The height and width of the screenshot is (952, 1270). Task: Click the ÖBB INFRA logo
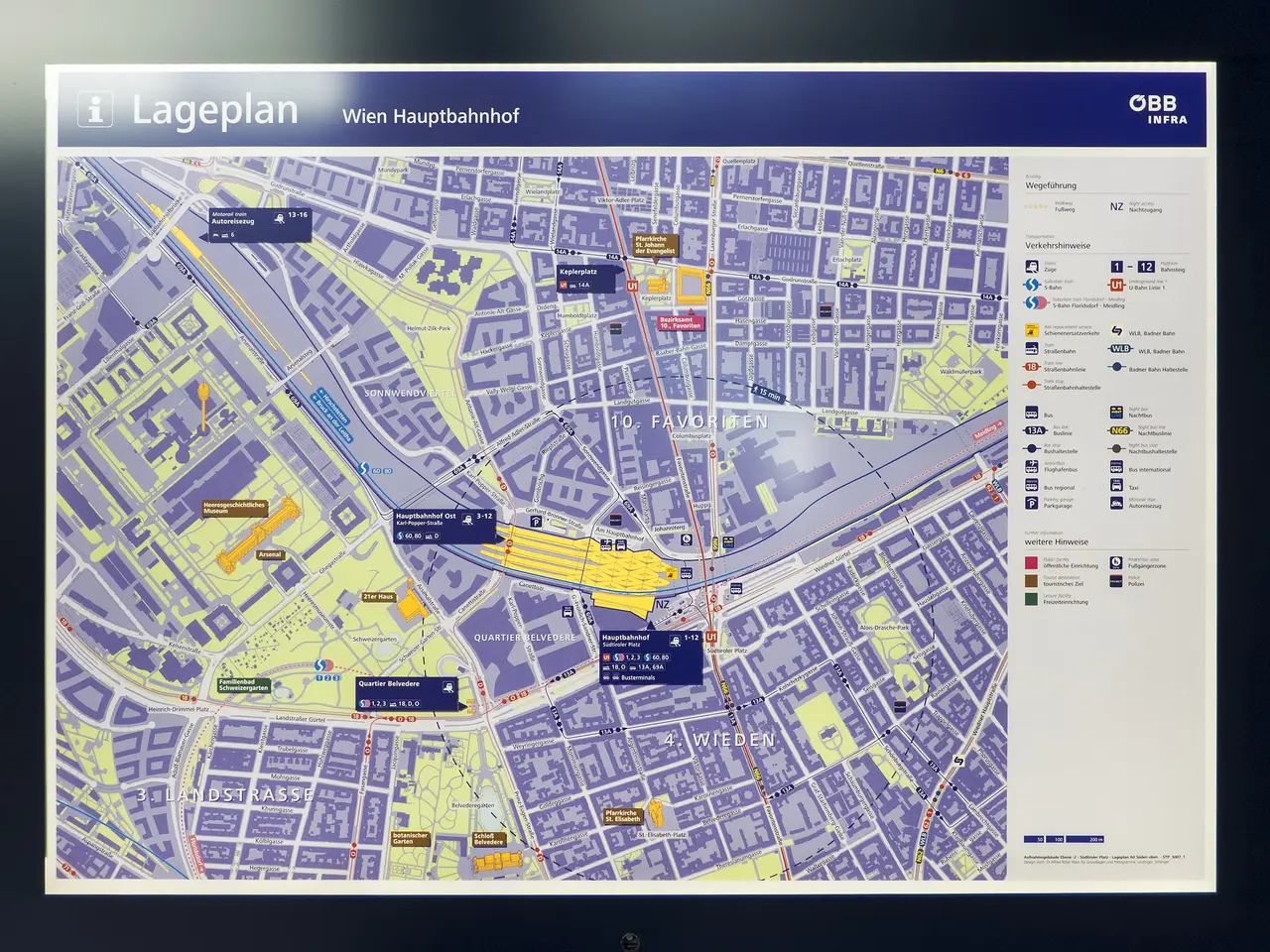click(1158, 108)
